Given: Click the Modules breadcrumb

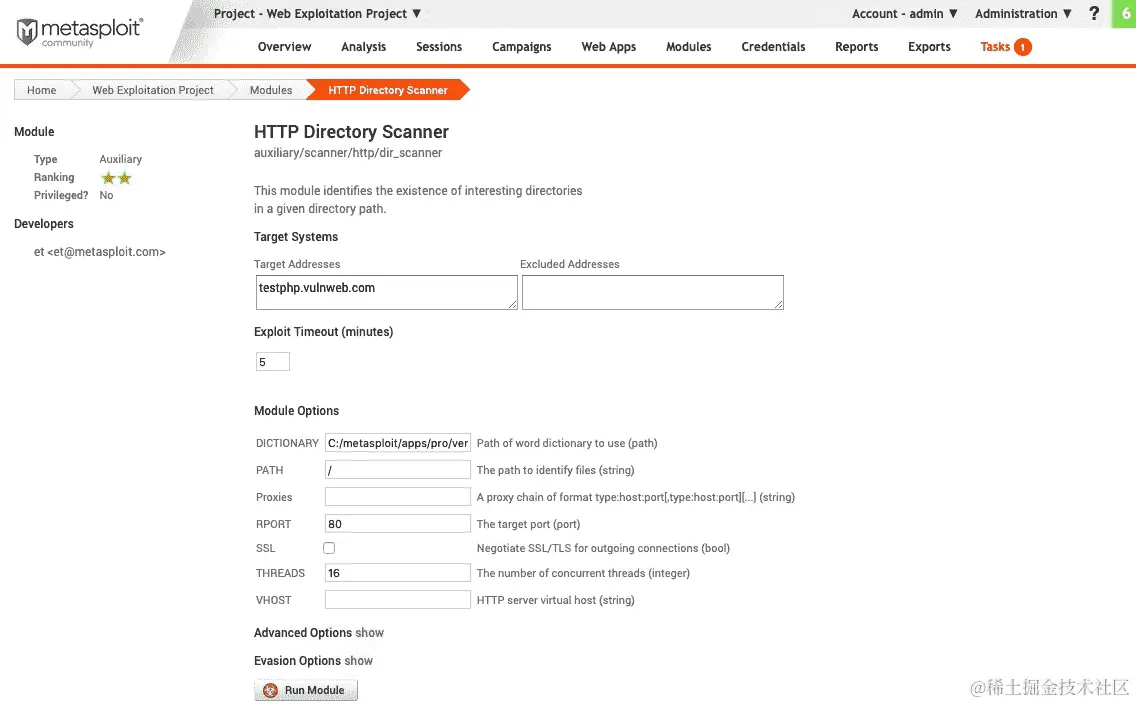Looking at the screenshot, I should click(271, 90).
